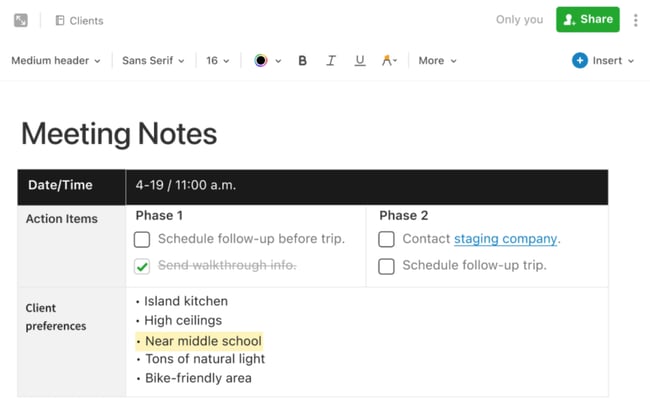
Task: Uncheck the Send walkthrough info checkbox
Action: (x=142, y=266)
